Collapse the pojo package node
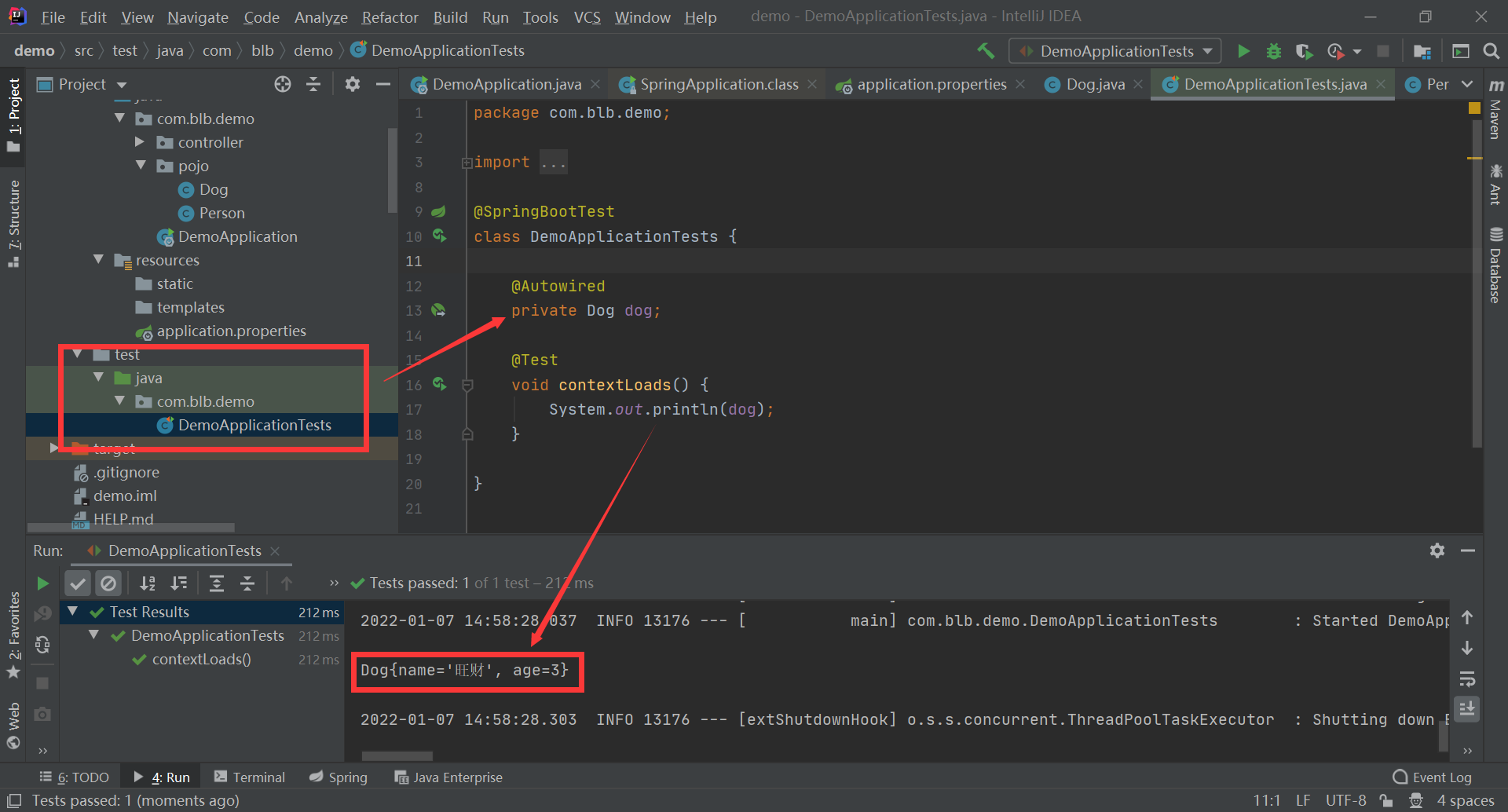This screenshot has width=1508, height=812. (x=141, y=165)
